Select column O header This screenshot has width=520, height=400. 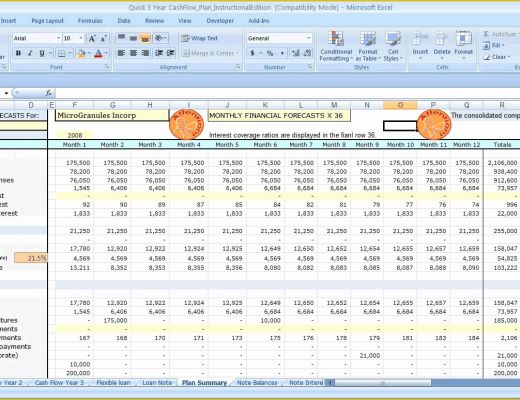[x=400, y=105]
